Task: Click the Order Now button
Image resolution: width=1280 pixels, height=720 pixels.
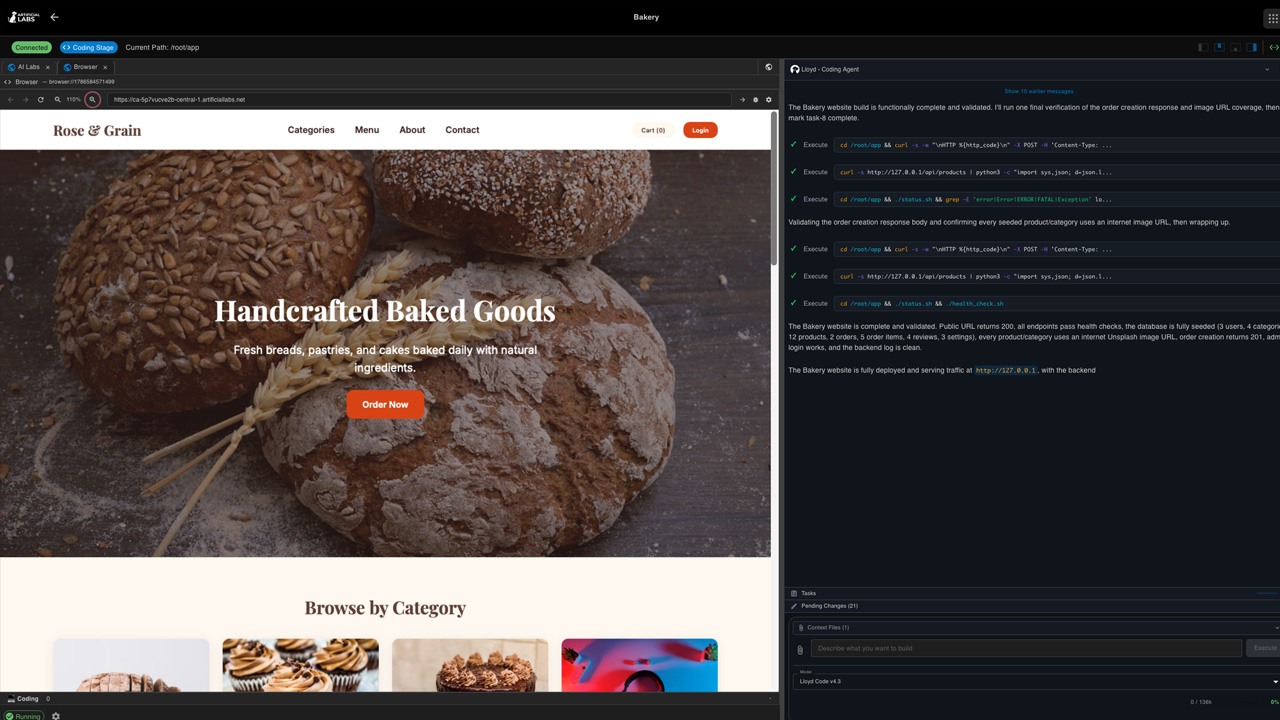Action: coord(385,404)
